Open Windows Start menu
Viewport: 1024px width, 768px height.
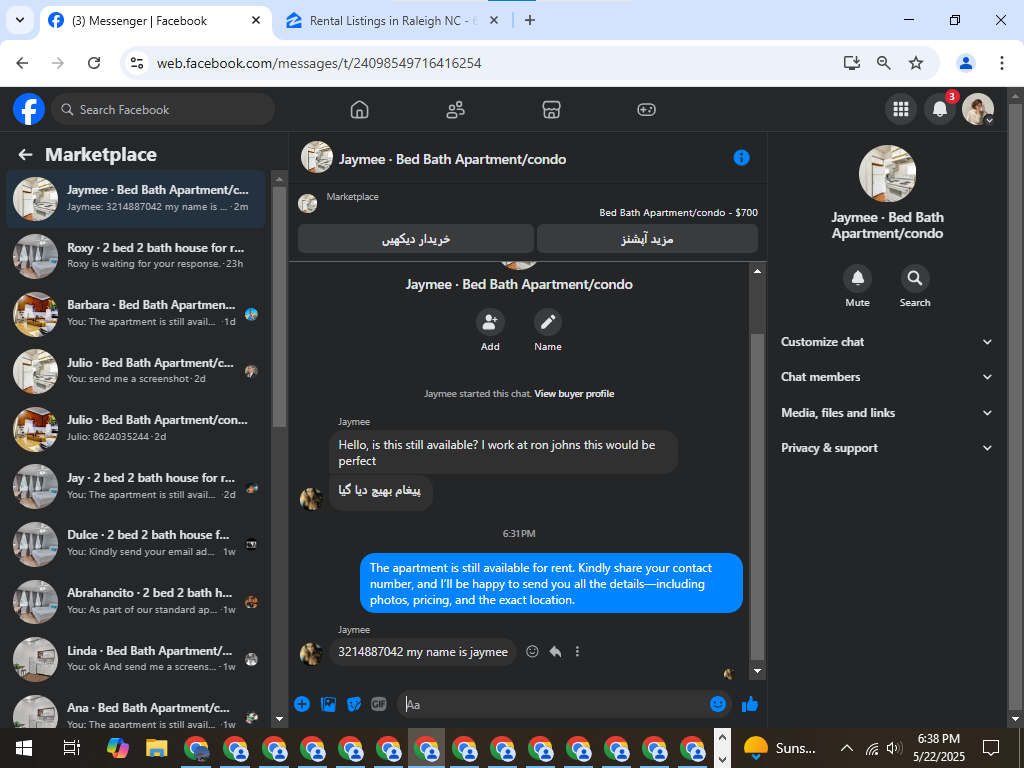click(24, 748)
